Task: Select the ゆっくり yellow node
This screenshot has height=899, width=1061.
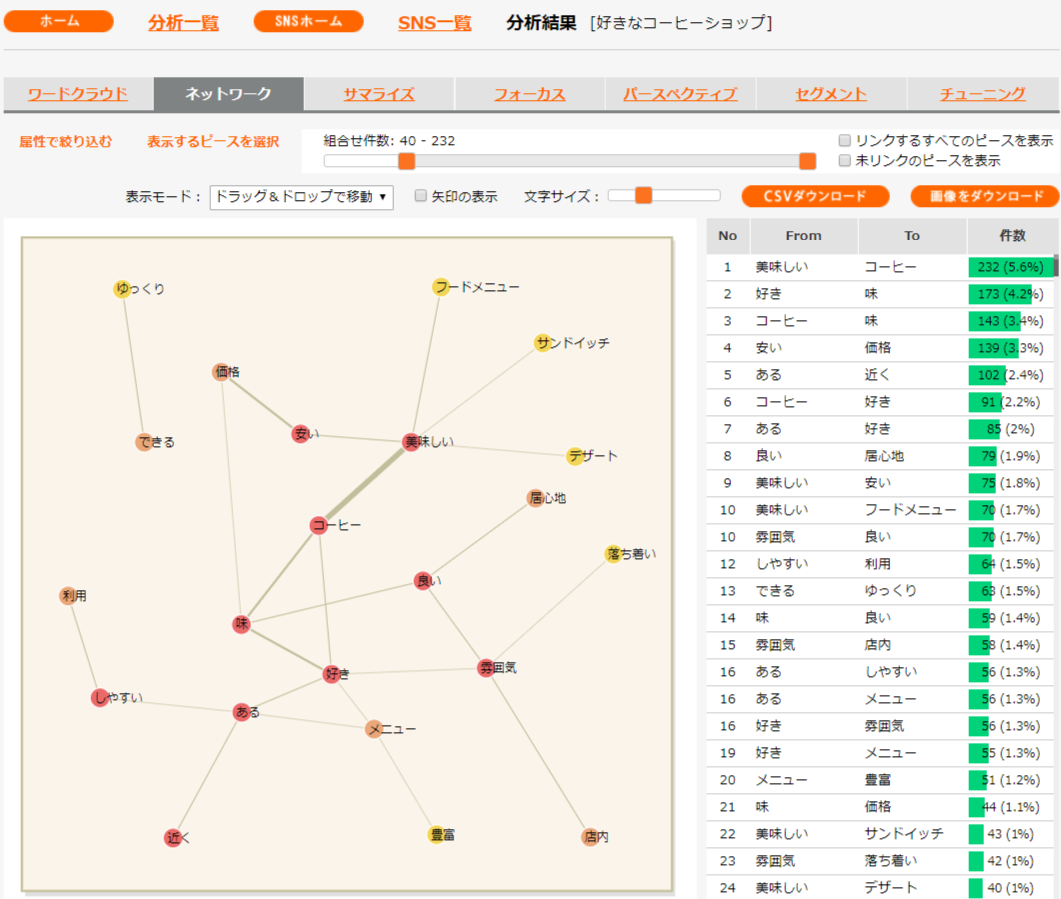Action: pos(123,289)
